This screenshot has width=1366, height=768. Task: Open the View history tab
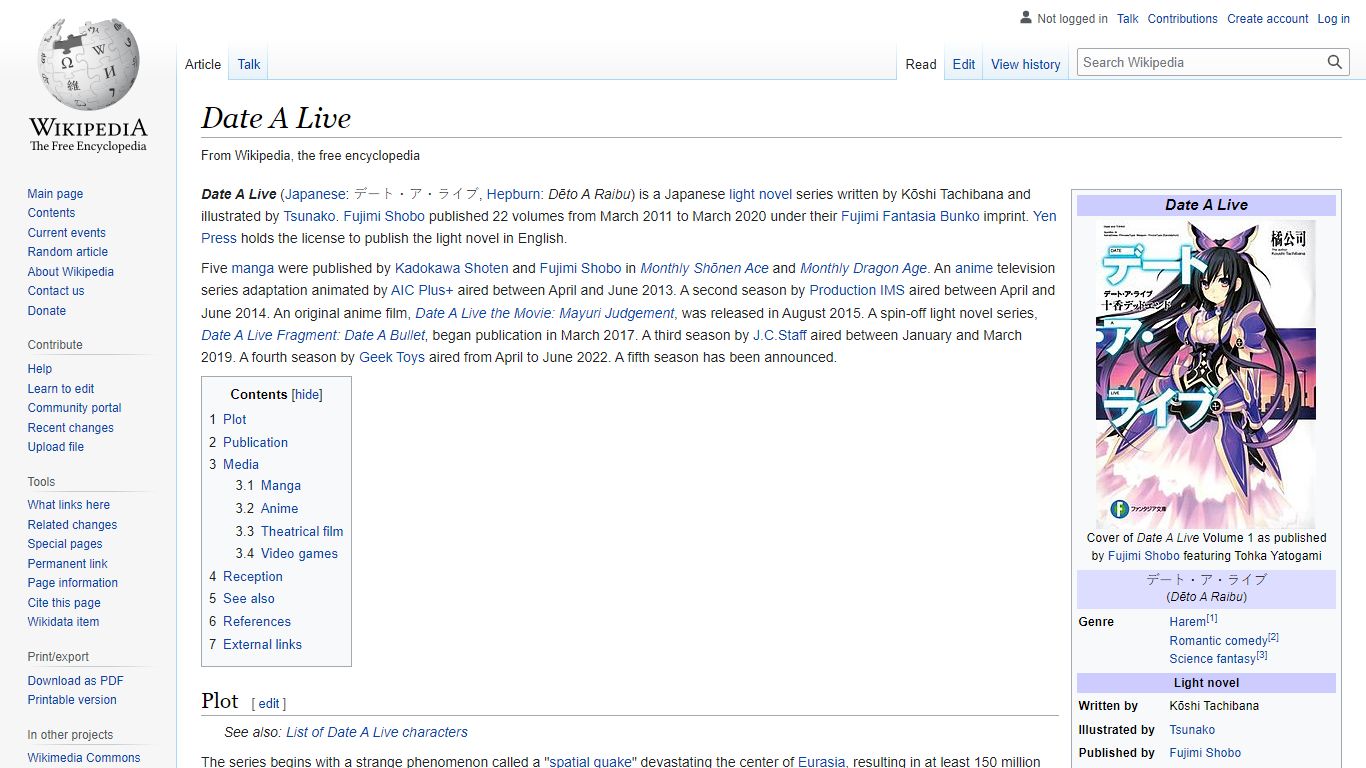coord(1026,64)
